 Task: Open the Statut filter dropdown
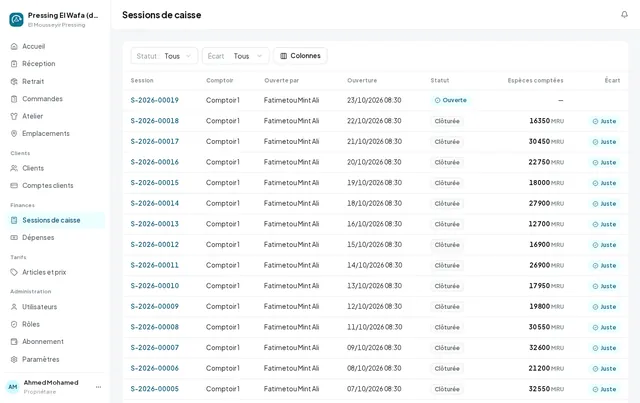click(x=164, y=56)
